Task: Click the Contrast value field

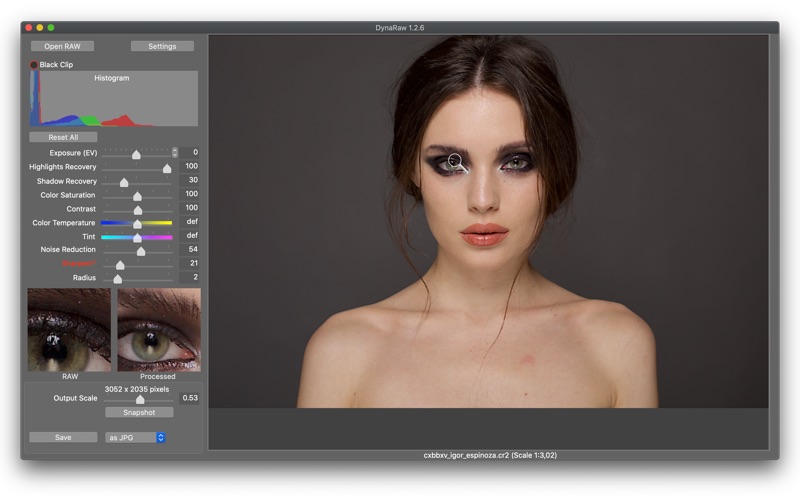Action: click(190, 208)
